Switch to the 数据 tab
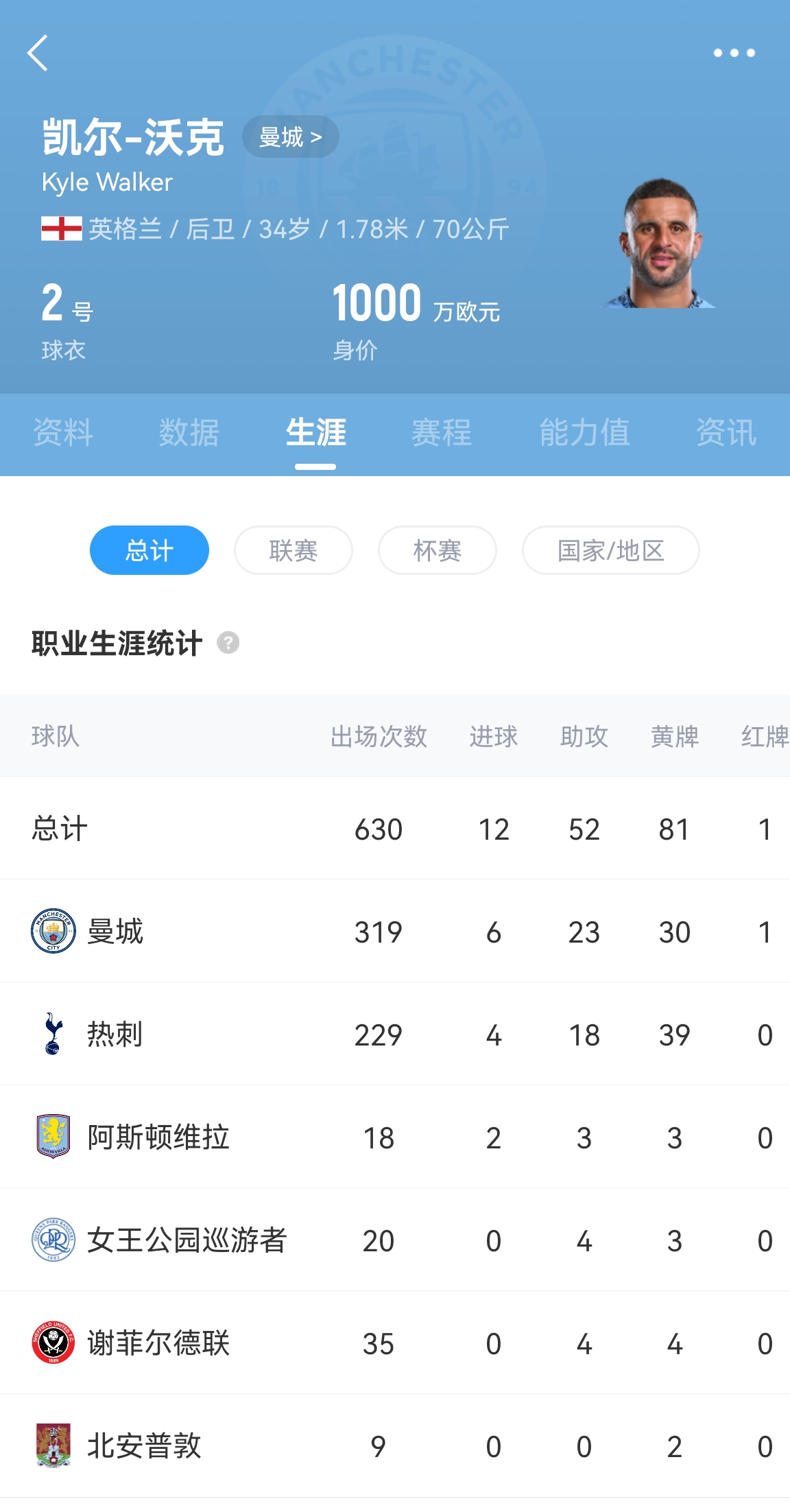790x1512 pixels. pyautogui.click(x=187, y=432)
